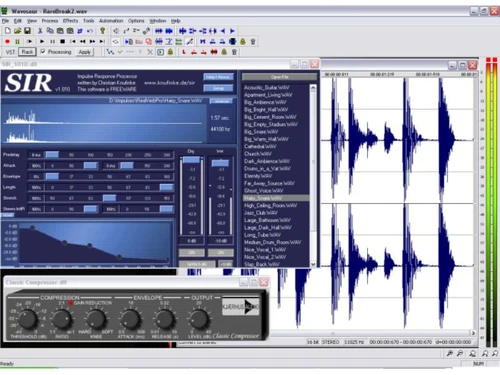Select Hairy_Snare.WAV highlighted entry
This screenshot has width=500, height=375.
(x=276, y=198)
